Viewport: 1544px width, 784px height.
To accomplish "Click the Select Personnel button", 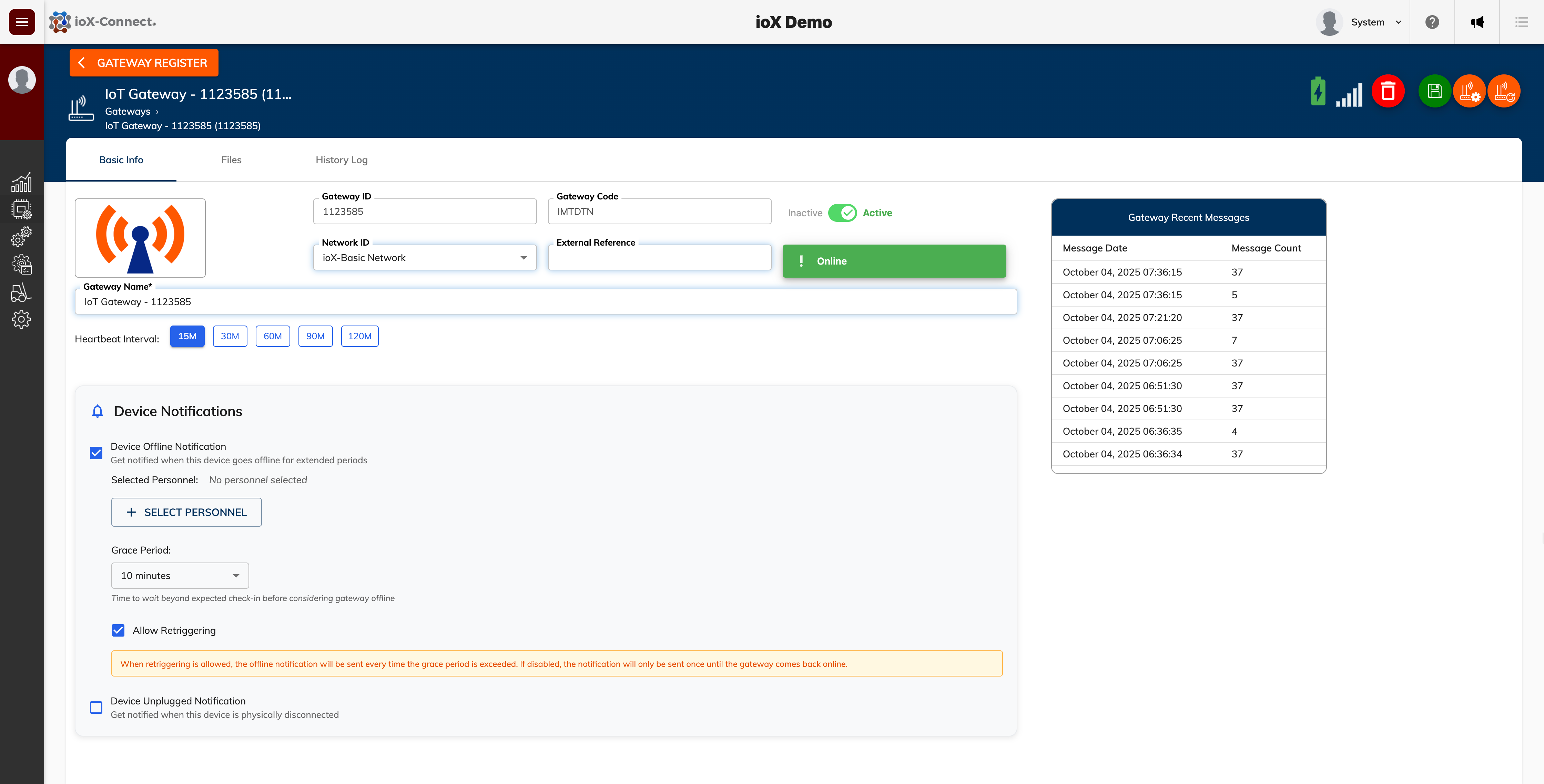I will 186,512.
